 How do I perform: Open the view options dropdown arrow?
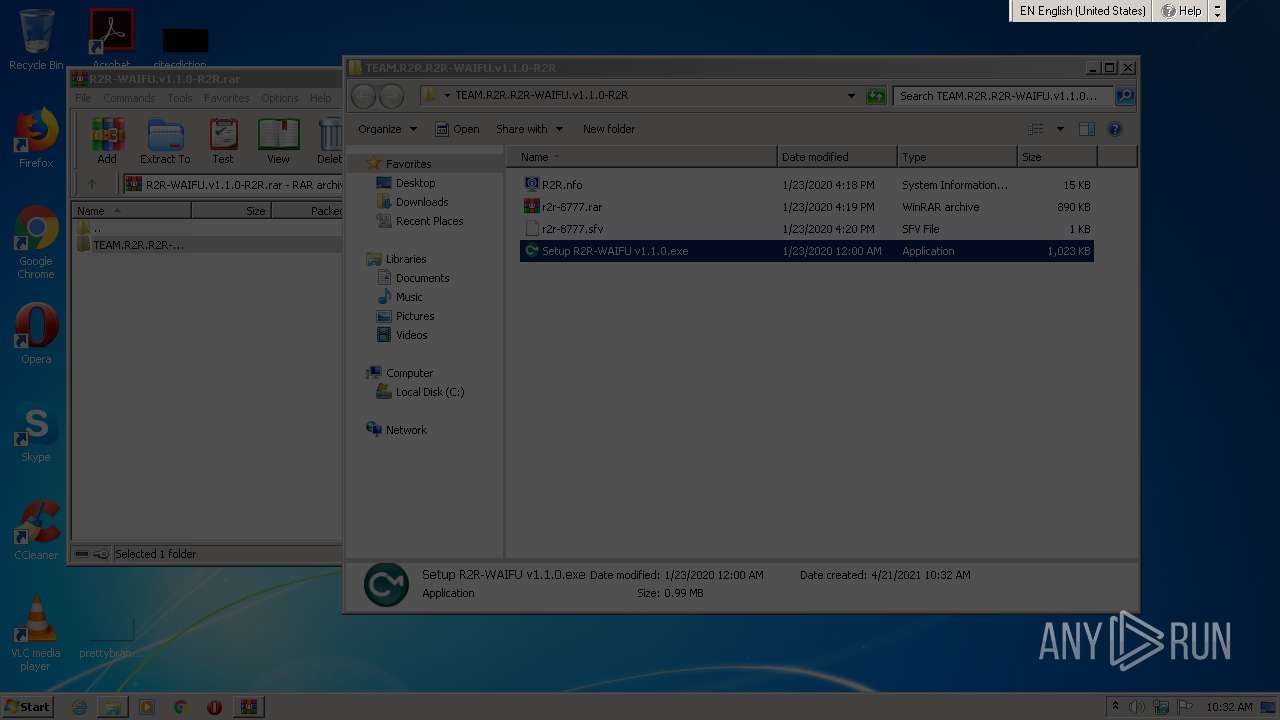point(1060,129)
